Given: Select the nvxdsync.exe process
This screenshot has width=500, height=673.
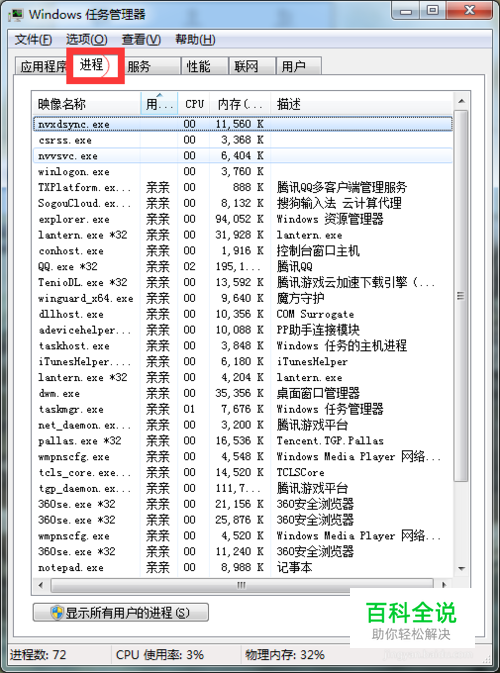Looking at the screenshot, I should [242, 124].
